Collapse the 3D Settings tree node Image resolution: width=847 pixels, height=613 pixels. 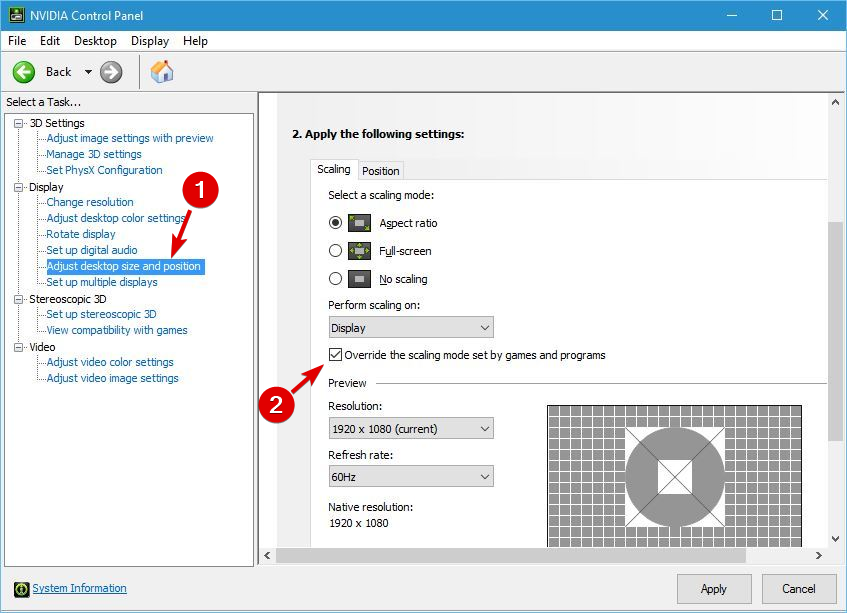18,123
